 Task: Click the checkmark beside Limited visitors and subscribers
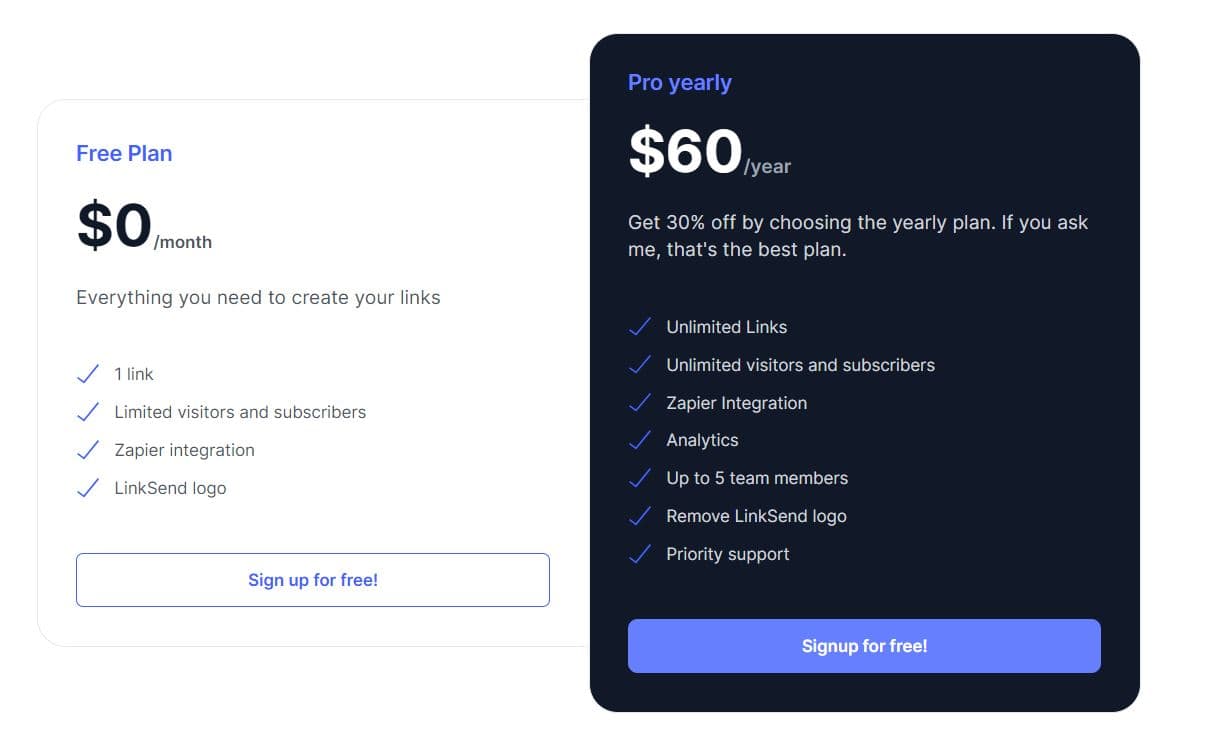pyautogui.click(x=88, y=412)
